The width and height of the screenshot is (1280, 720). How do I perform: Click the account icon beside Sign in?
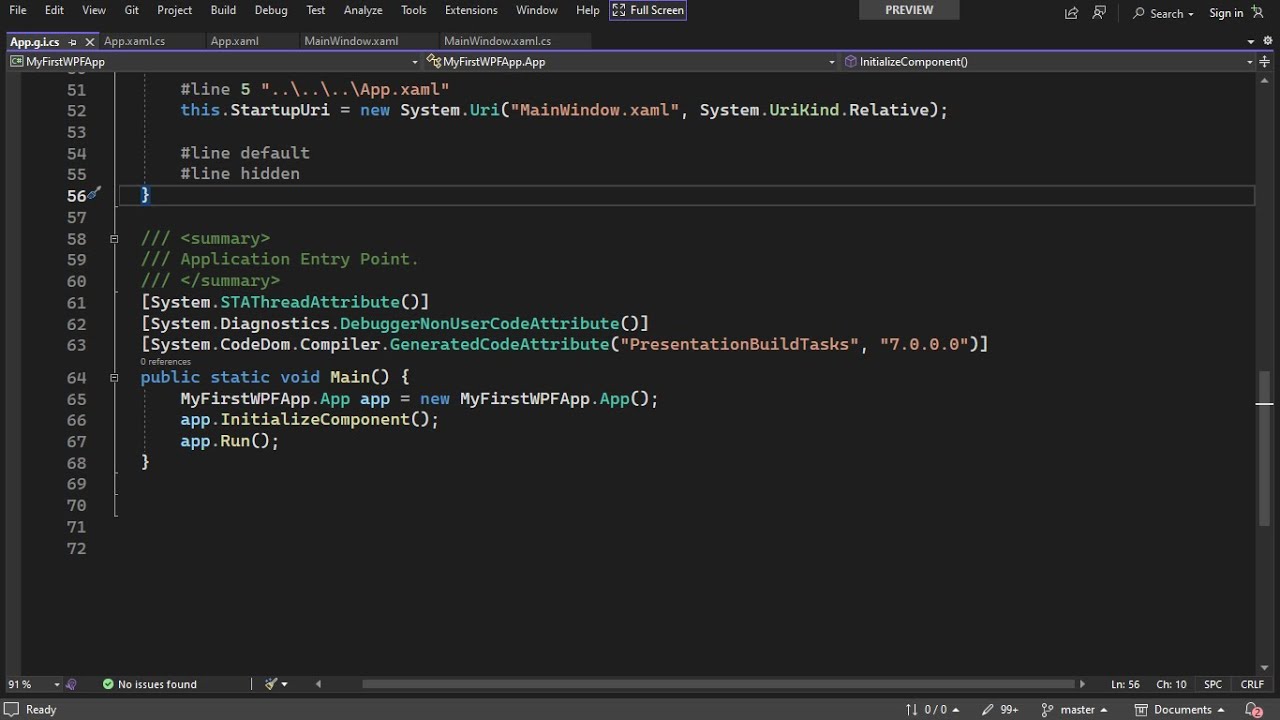[x=1258, y=13]
